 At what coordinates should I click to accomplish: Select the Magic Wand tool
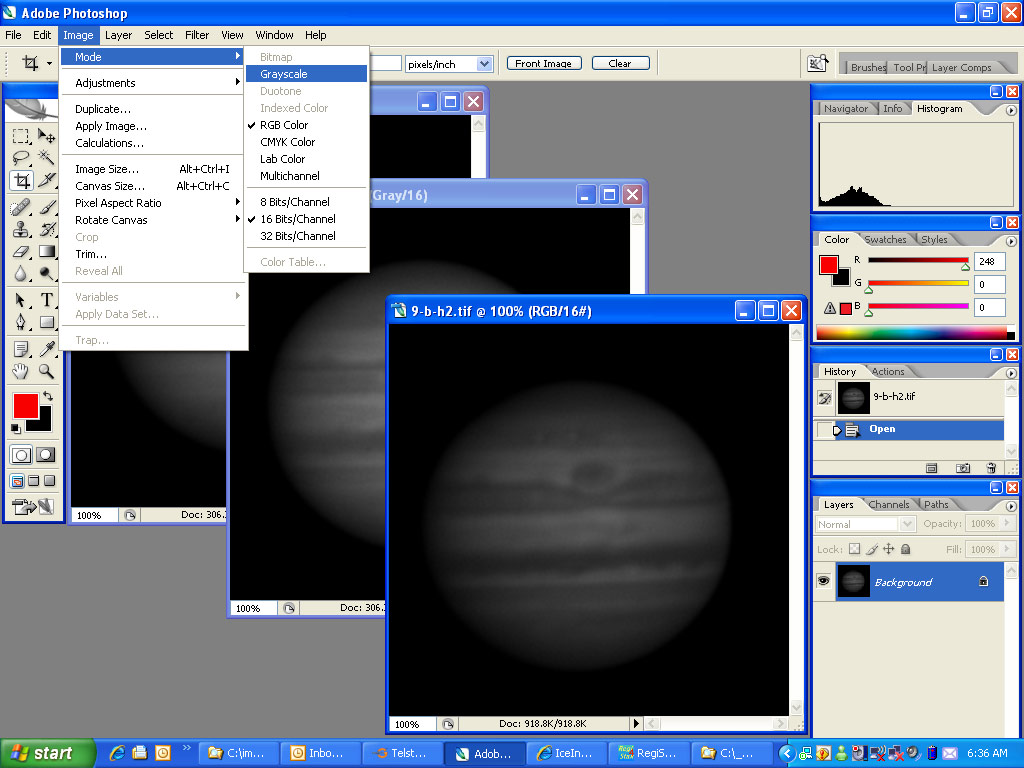[x=46, y=157]
